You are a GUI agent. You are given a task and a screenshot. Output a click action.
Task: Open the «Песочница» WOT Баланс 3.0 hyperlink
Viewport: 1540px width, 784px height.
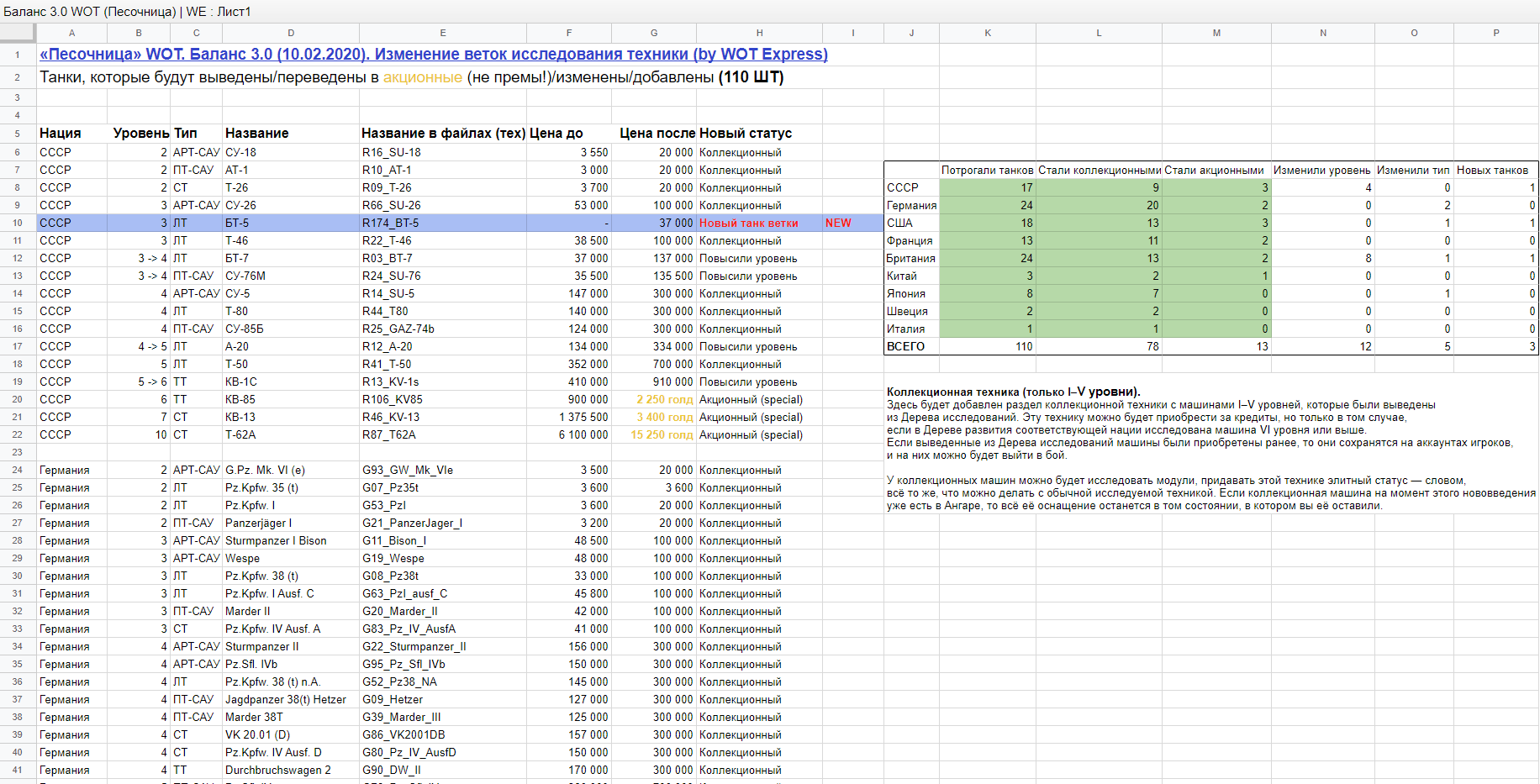click(x=434, y=54)
